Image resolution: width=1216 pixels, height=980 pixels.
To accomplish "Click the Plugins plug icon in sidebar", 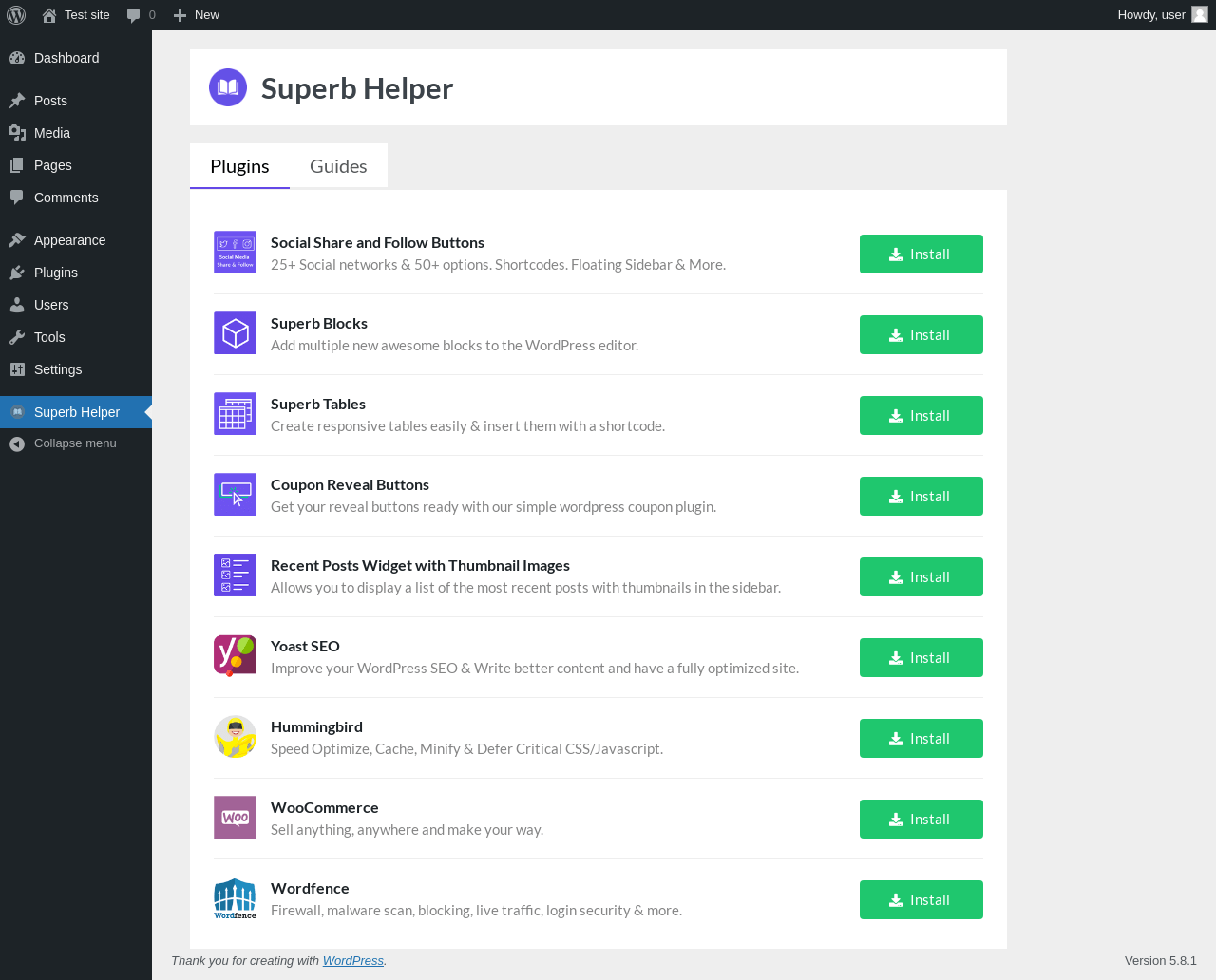I will point(17,273).
